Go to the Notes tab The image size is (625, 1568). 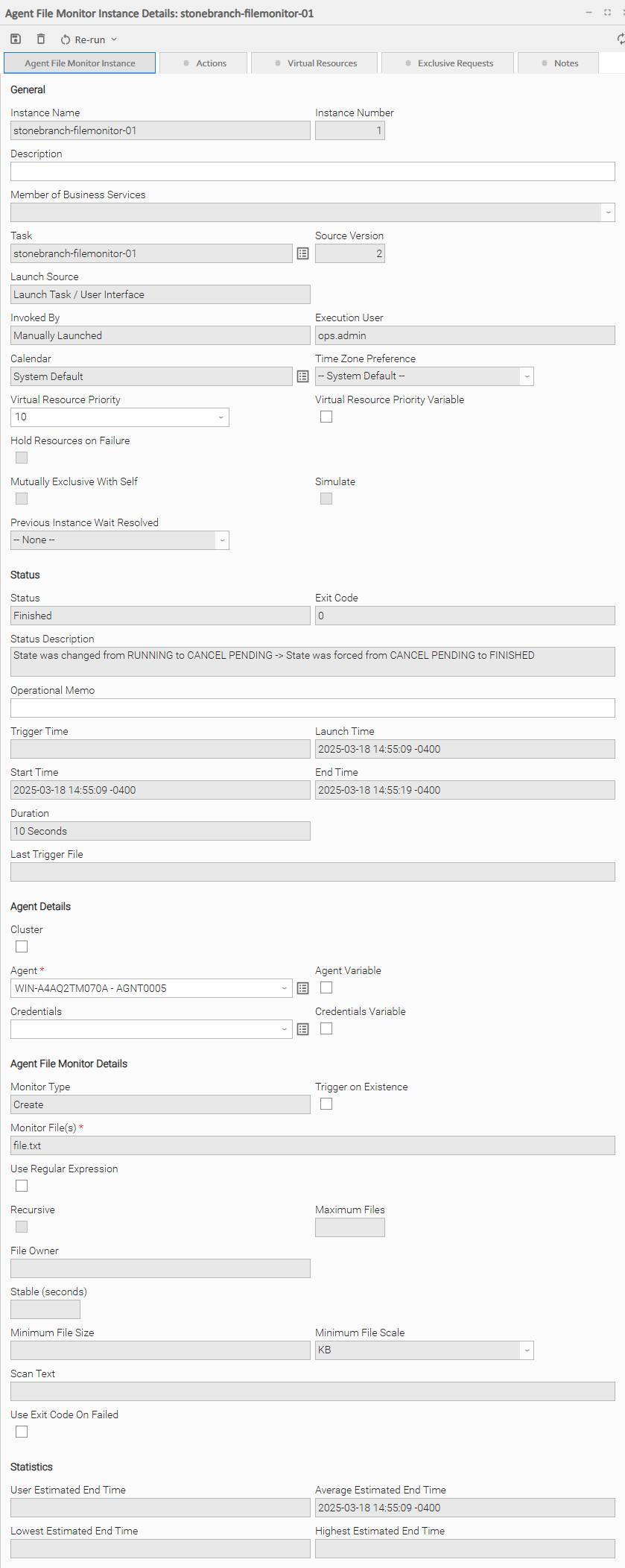click(x=559, y=63)
